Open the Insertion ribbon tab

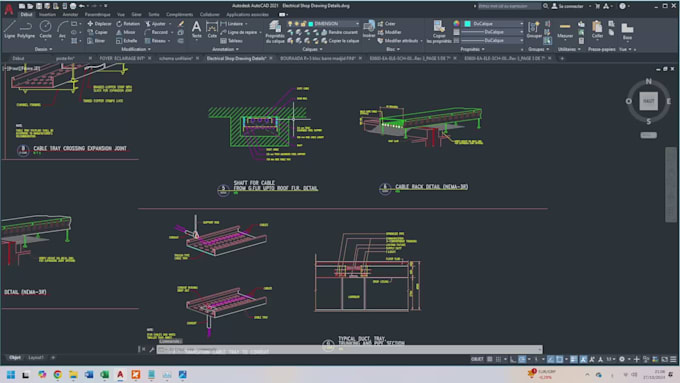[47, 14]
